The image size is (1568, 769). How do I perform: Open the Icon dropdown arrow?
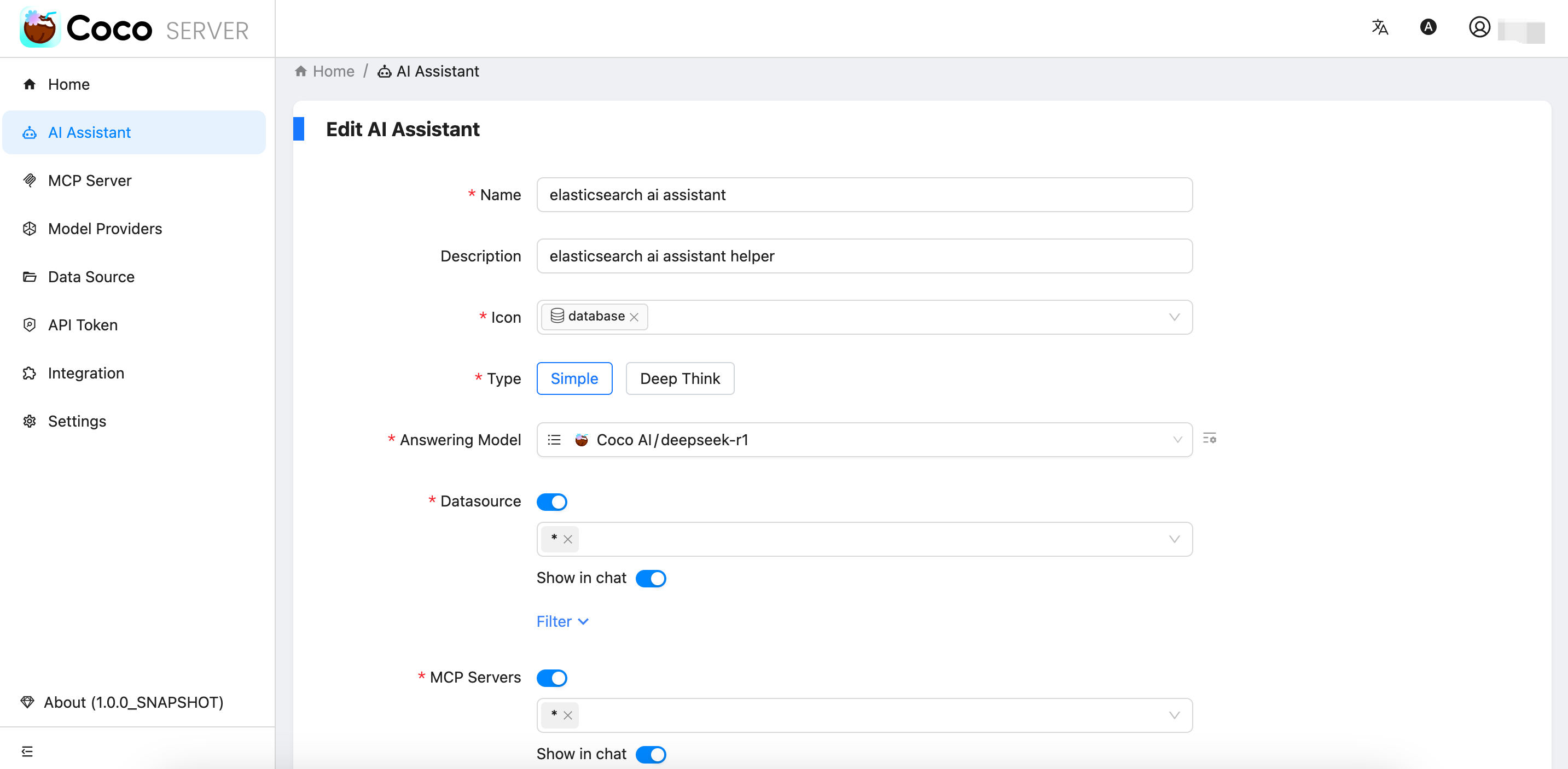(1174, 317)
